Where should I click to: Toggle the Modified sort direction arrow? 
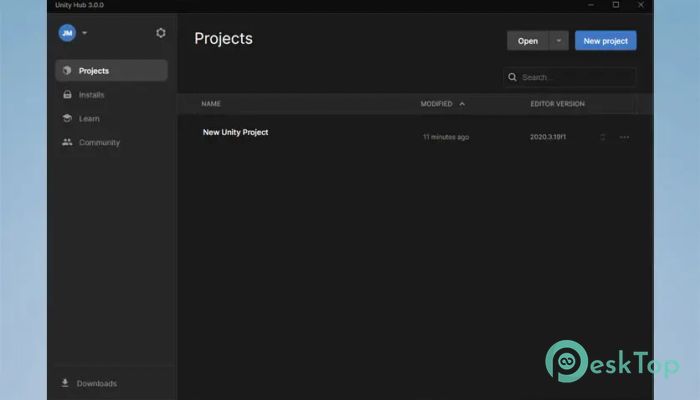462,104
